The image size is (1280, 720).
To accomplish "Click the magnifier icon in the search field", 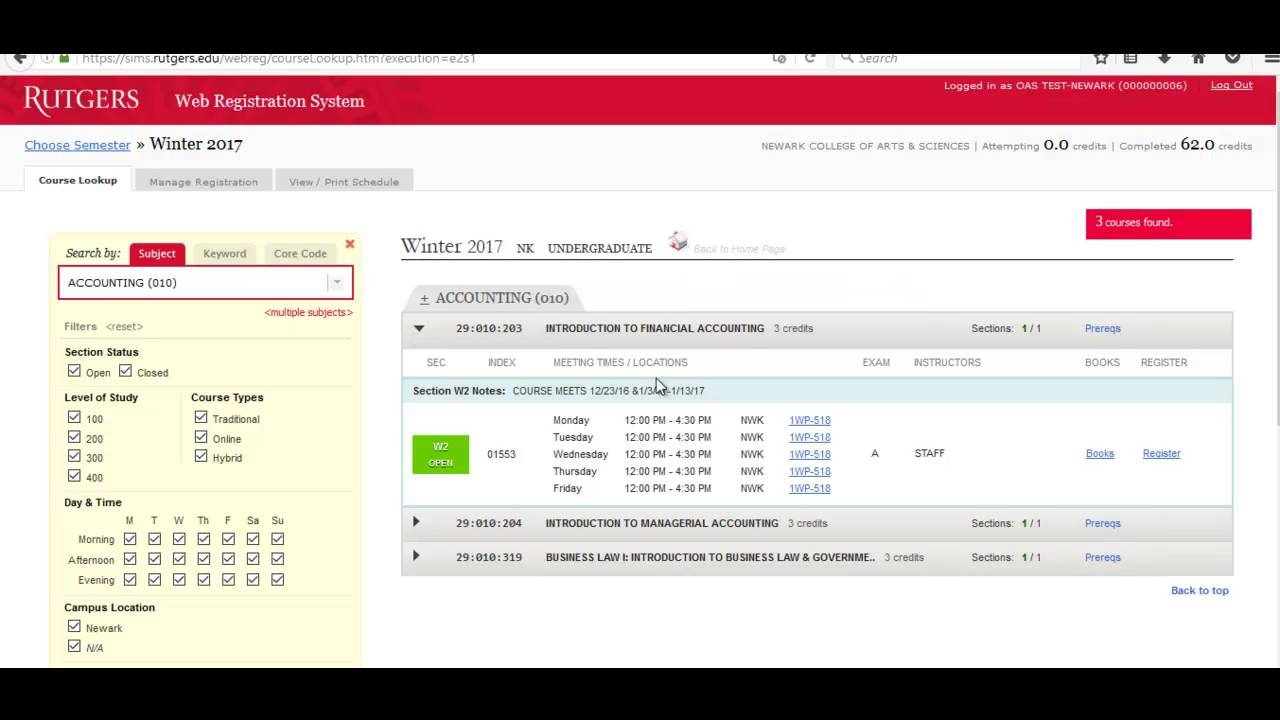I will 846,58.
